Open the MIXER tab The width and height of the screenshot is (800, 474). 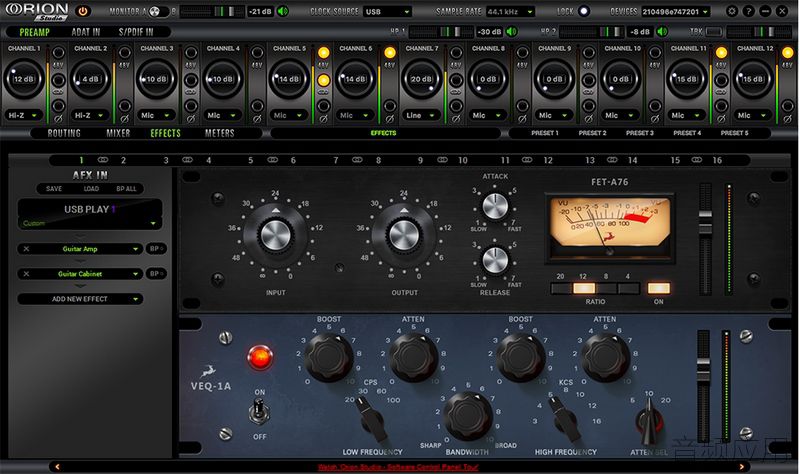[x=118, y=133]
